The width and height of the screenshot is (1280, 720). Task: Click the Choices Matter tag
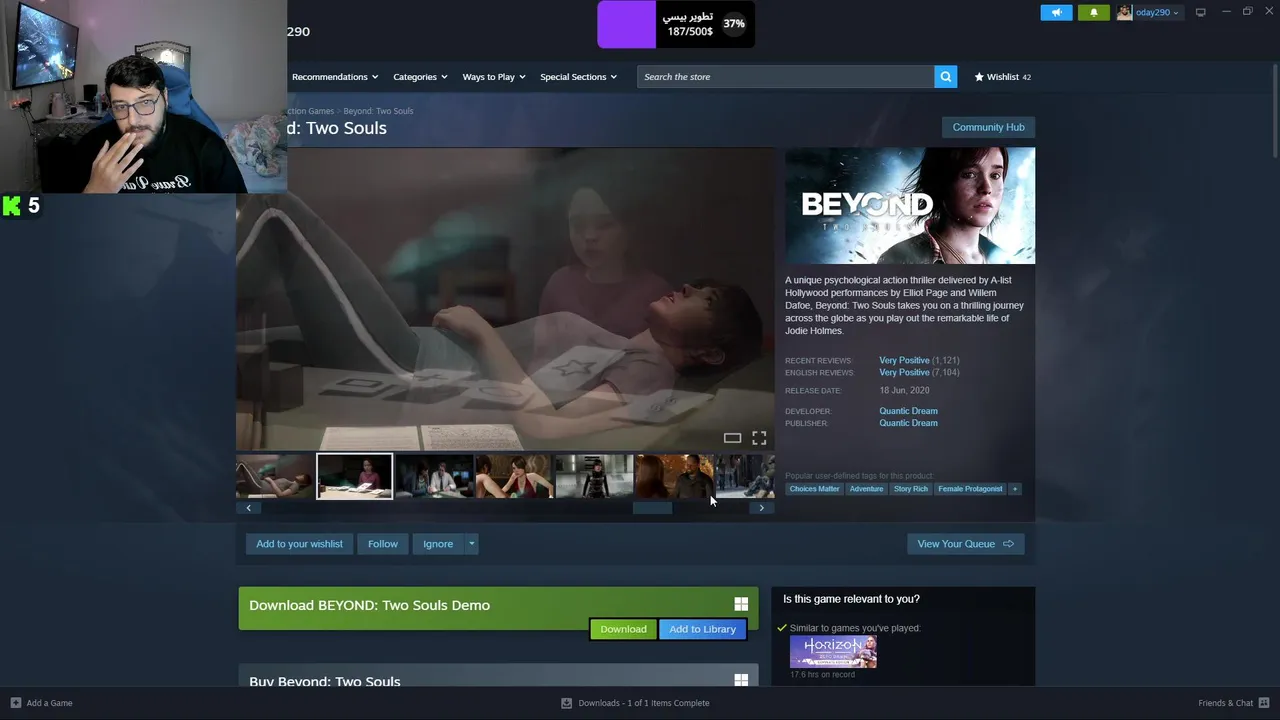point(814,489)
